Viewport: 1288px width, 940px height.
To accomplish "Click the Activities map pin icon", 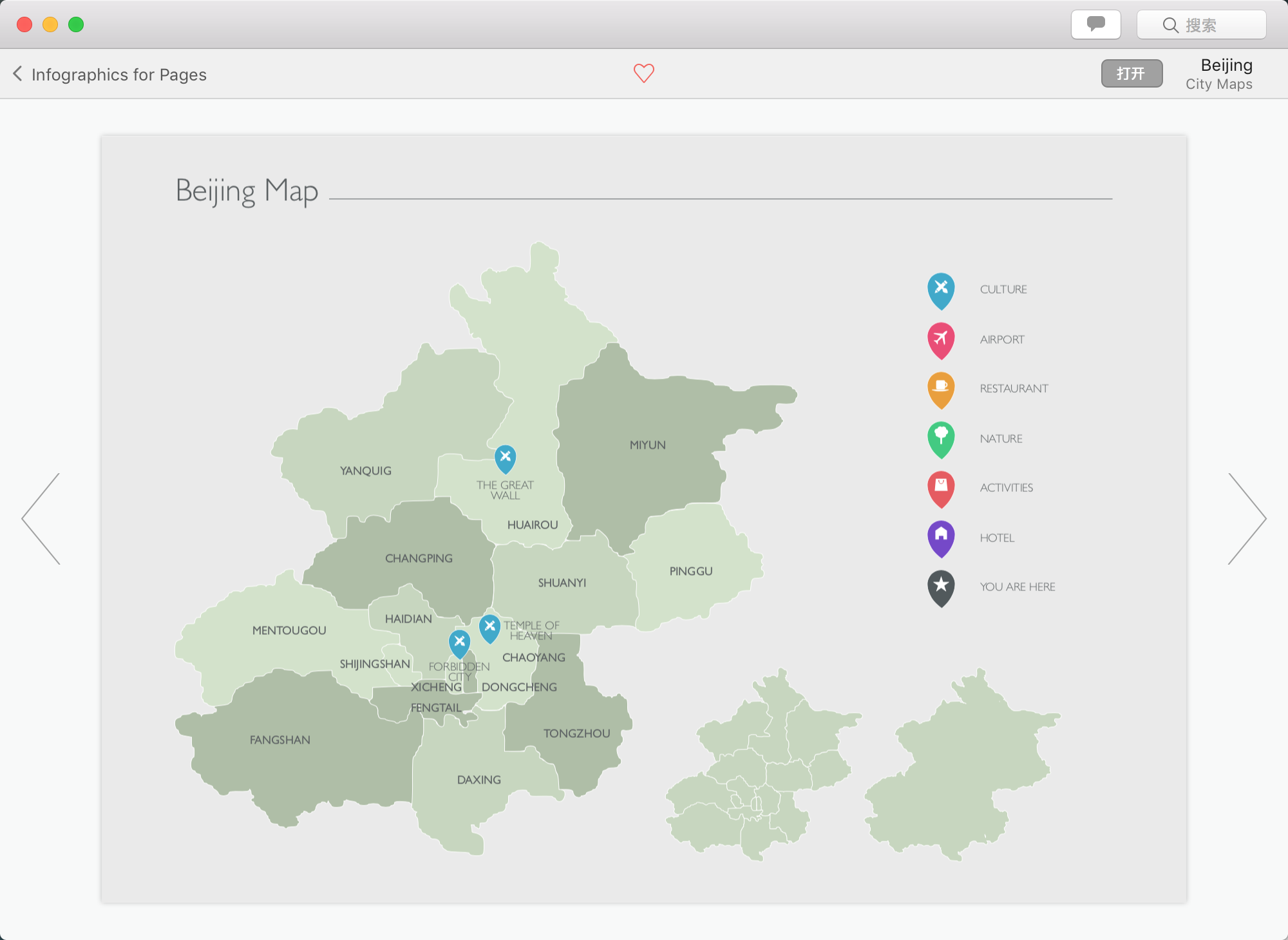I will click(x=940, y=488).
